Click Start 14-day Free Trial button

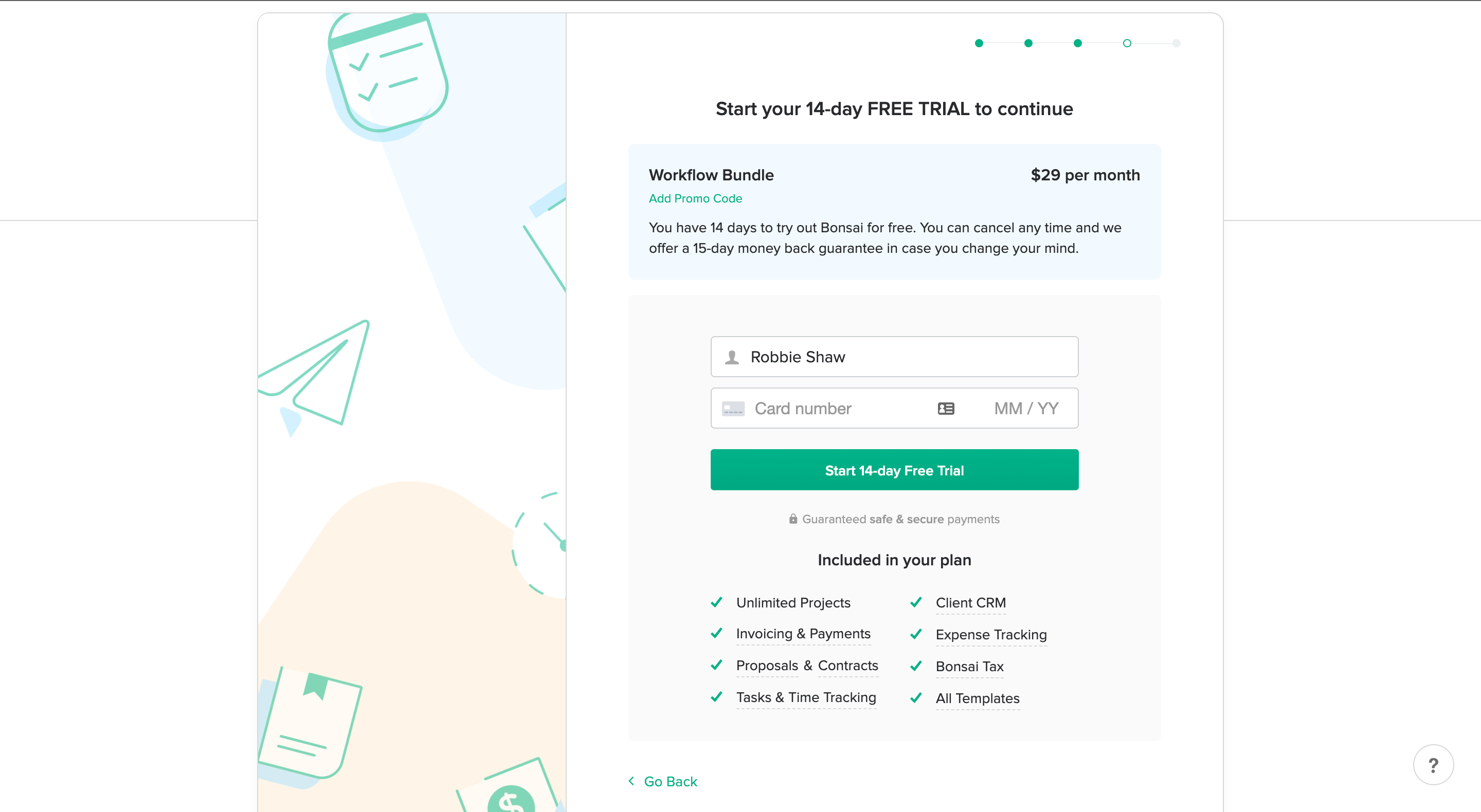(x=894, y=470)
